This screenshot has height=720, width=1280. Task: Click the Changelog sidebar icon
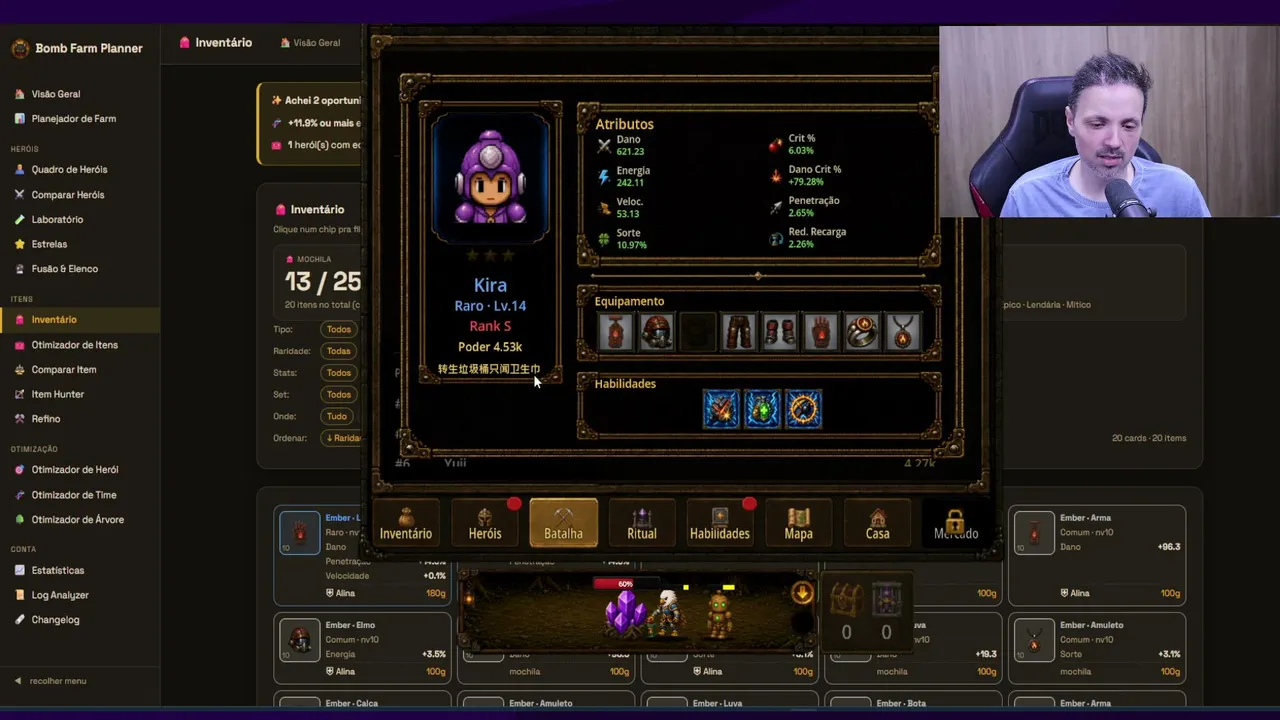[20, 620]
